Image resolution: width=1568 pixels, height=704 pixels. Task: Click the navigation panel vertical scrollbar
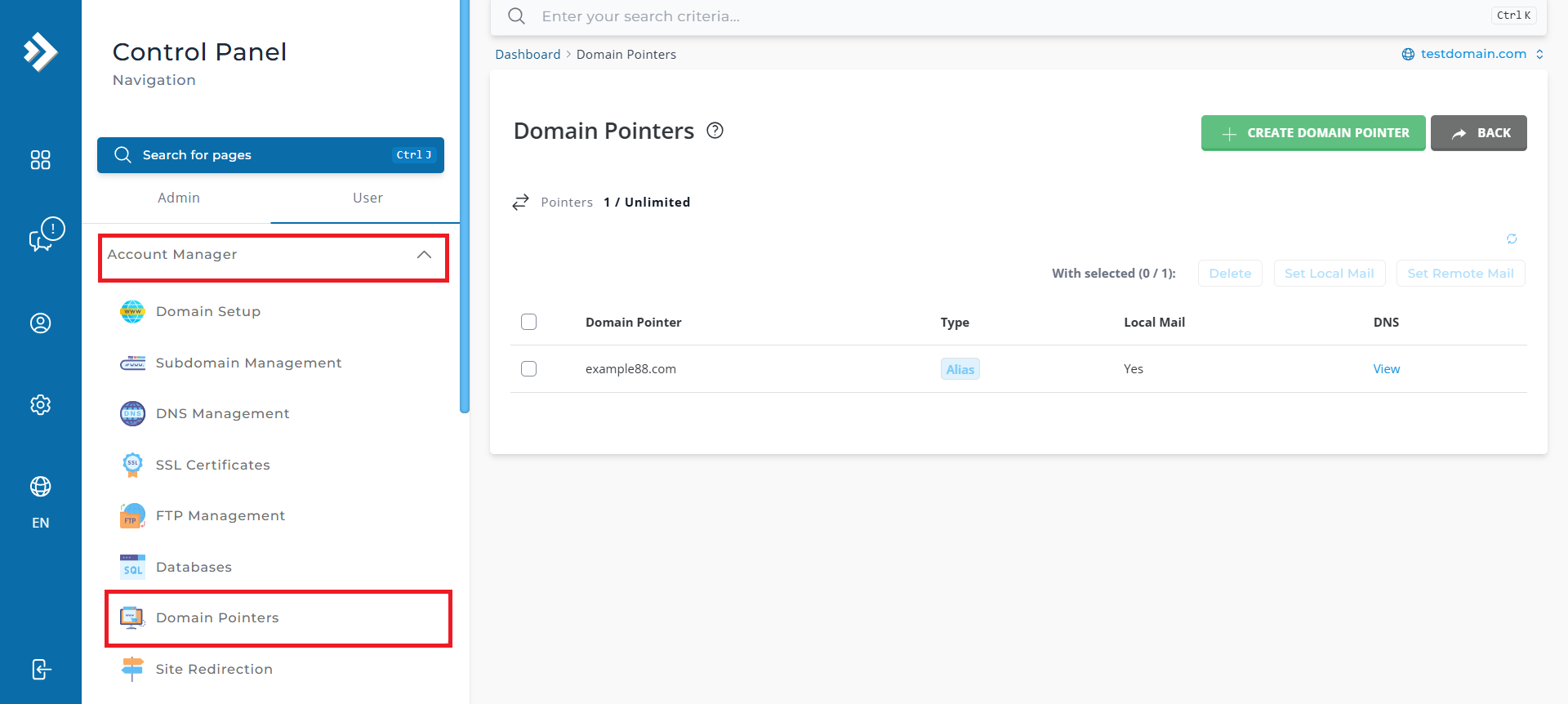coord(465,204)
